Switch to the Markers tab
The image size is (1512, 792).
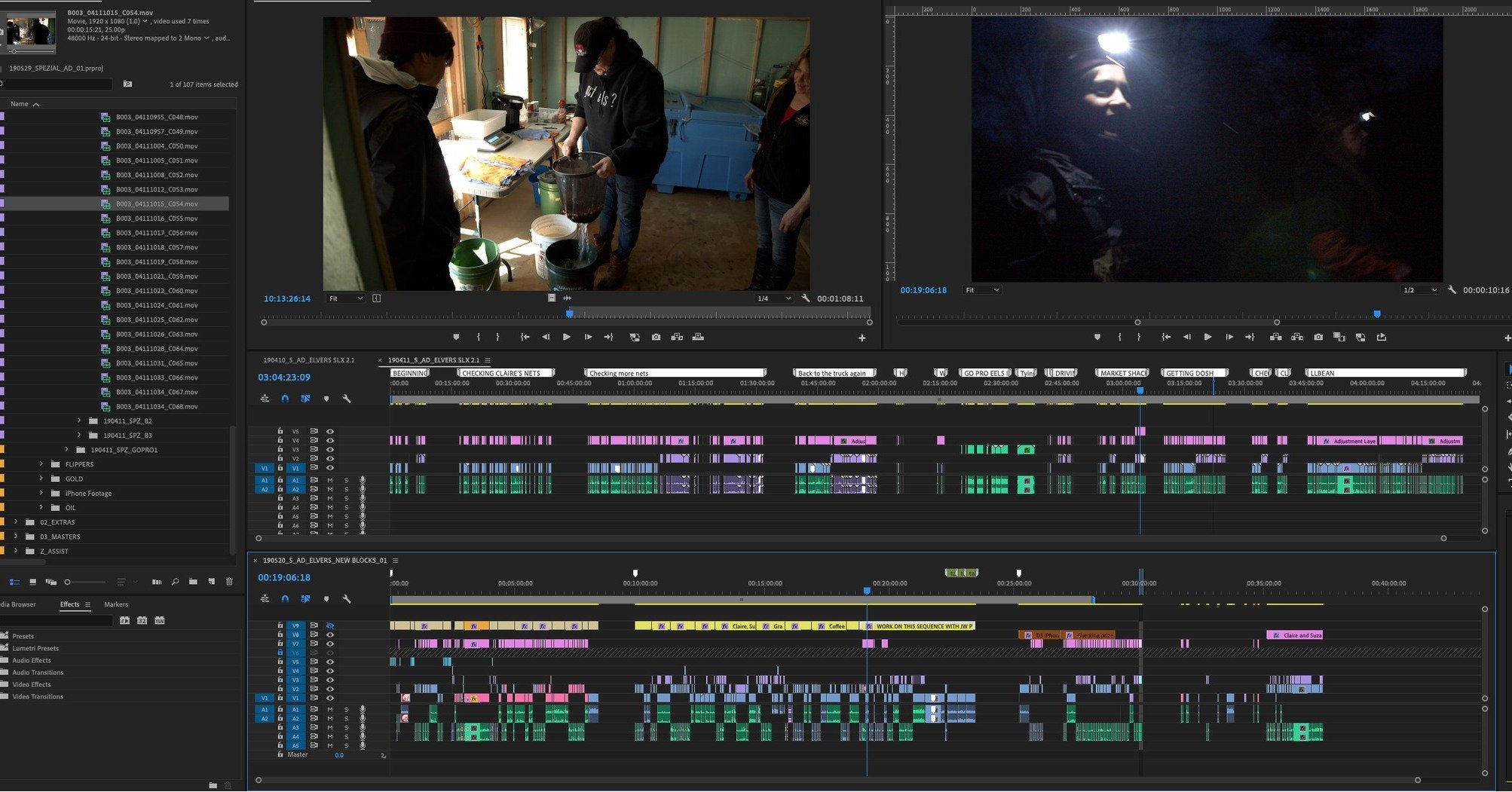tap(115, 604)
